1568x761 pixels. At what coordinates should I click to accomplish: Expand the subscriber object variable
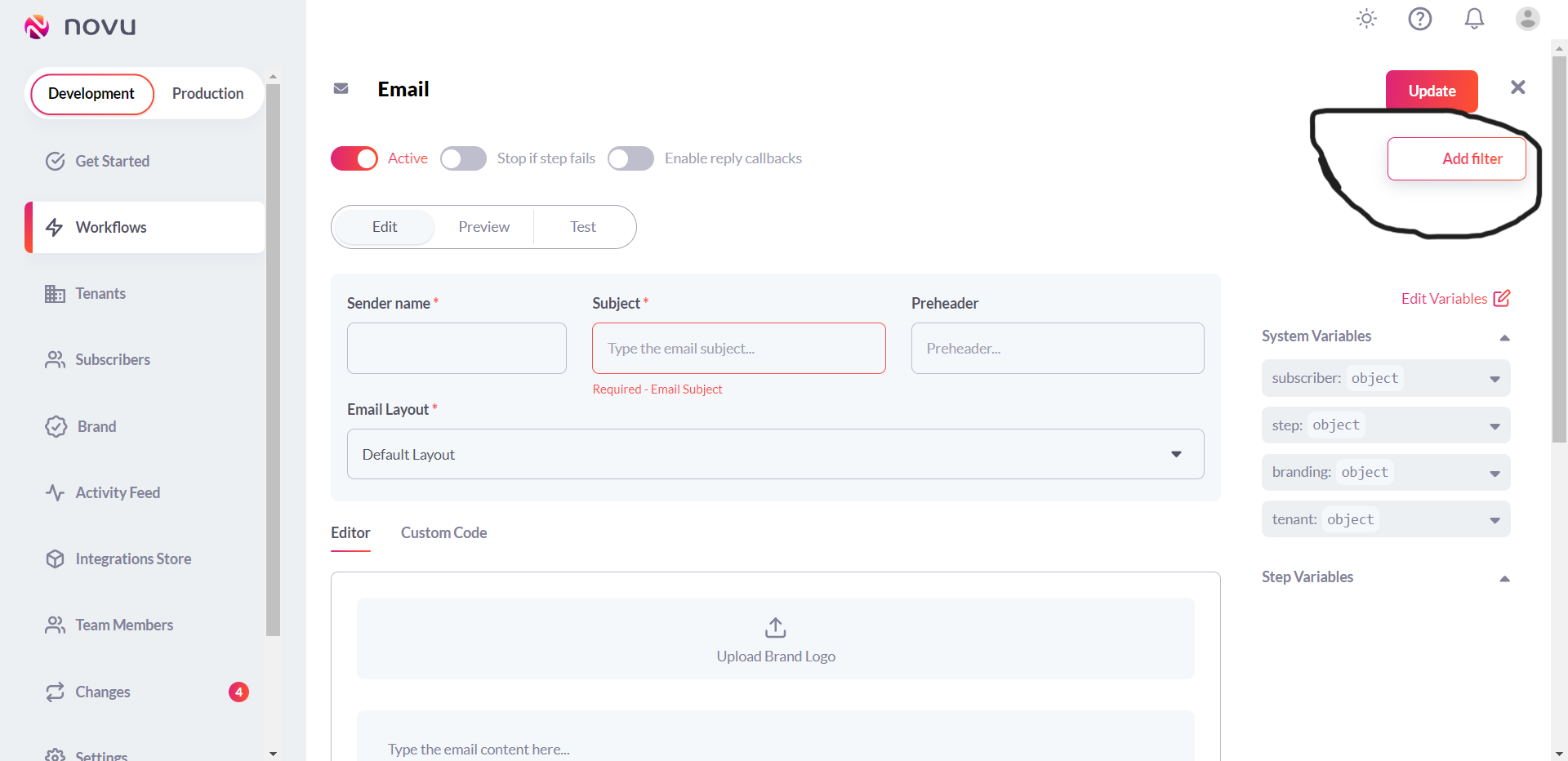[x=1494, y=378]
